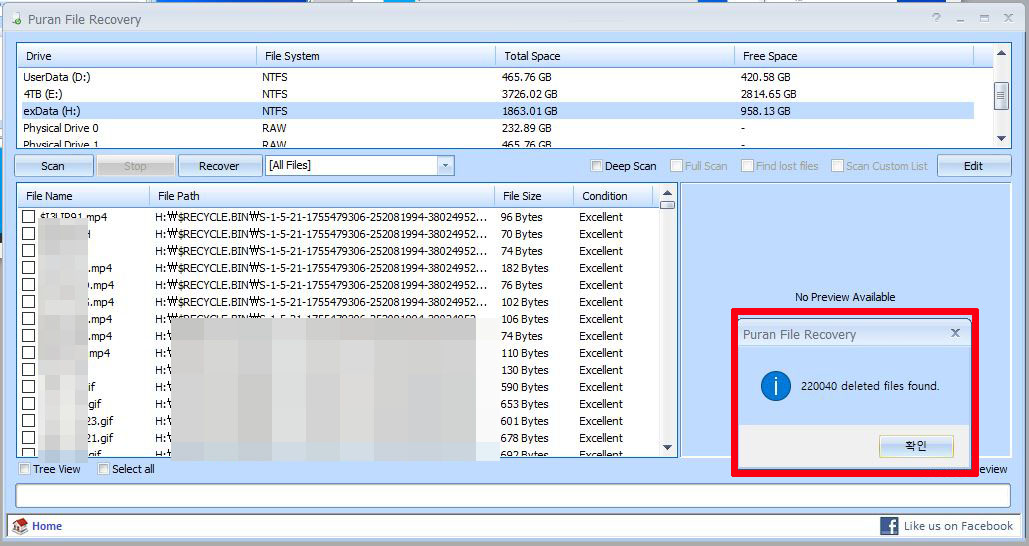Click the Home house icon
The width and height of the screenshot is (1029, 546).
tap(20, 526)
